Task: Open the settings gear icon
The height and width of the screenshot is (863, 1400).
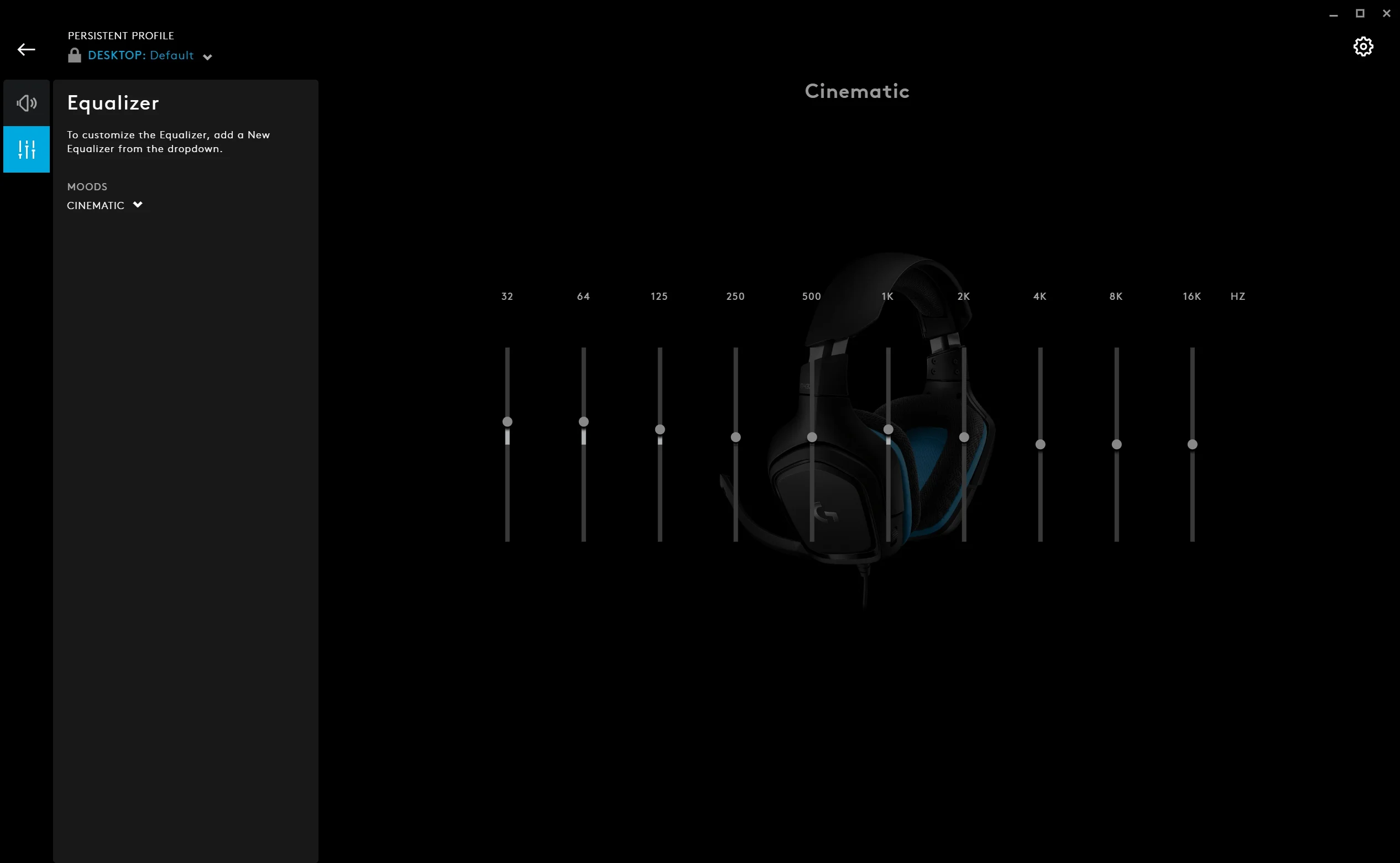Action: click(x=1363, y=47)
